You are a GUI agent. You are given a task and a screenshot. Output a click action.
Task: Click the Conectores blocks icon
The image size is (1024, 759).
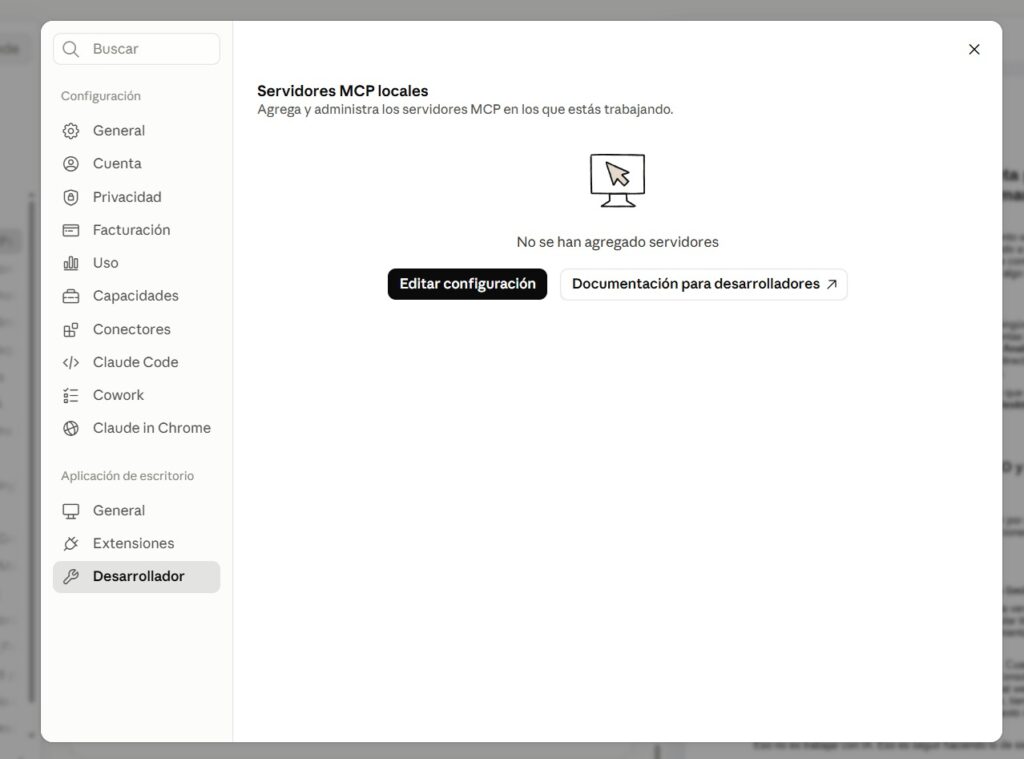(71, 329)
